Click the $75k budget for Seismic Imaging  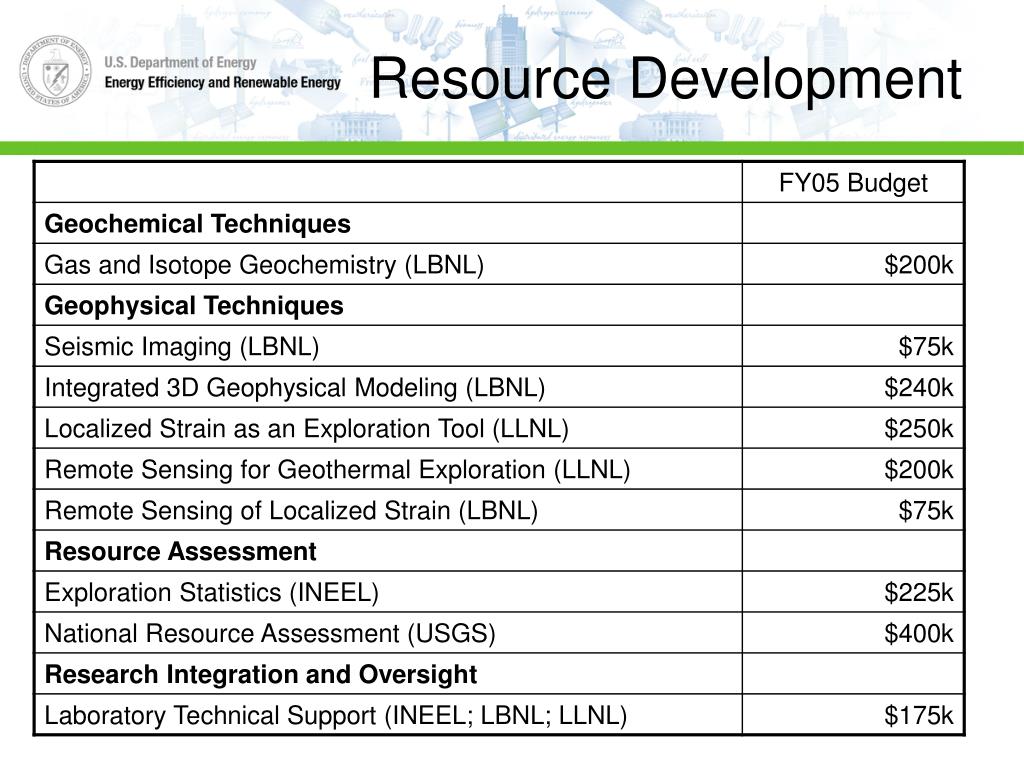(x=925, y=347)
